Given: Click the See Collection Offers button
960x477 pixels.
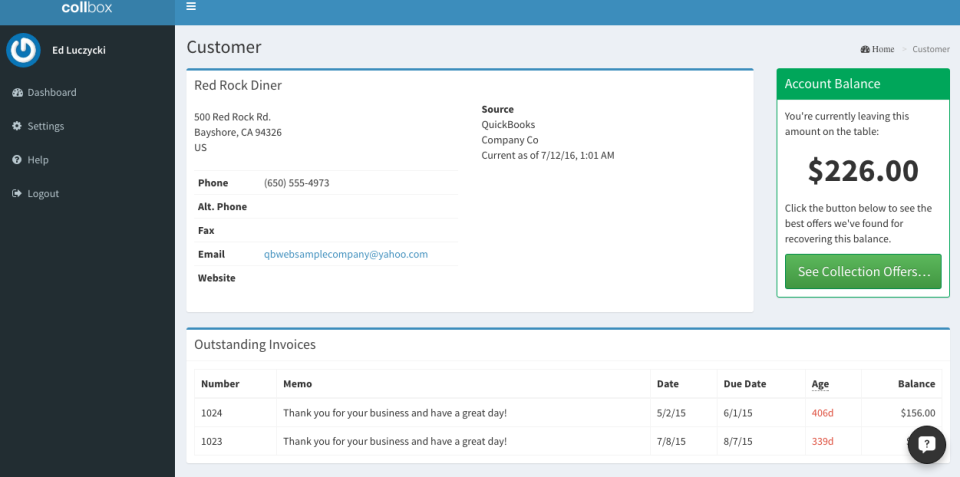Looking at the screenshot, I should click(x=863, y=272).
